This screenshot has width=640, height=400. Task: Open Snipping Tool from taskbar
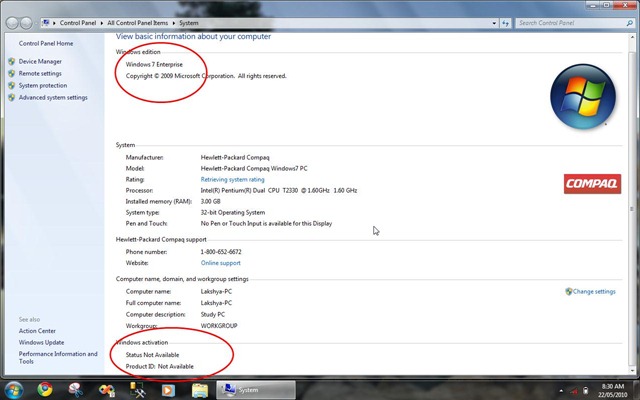(76, 390)
